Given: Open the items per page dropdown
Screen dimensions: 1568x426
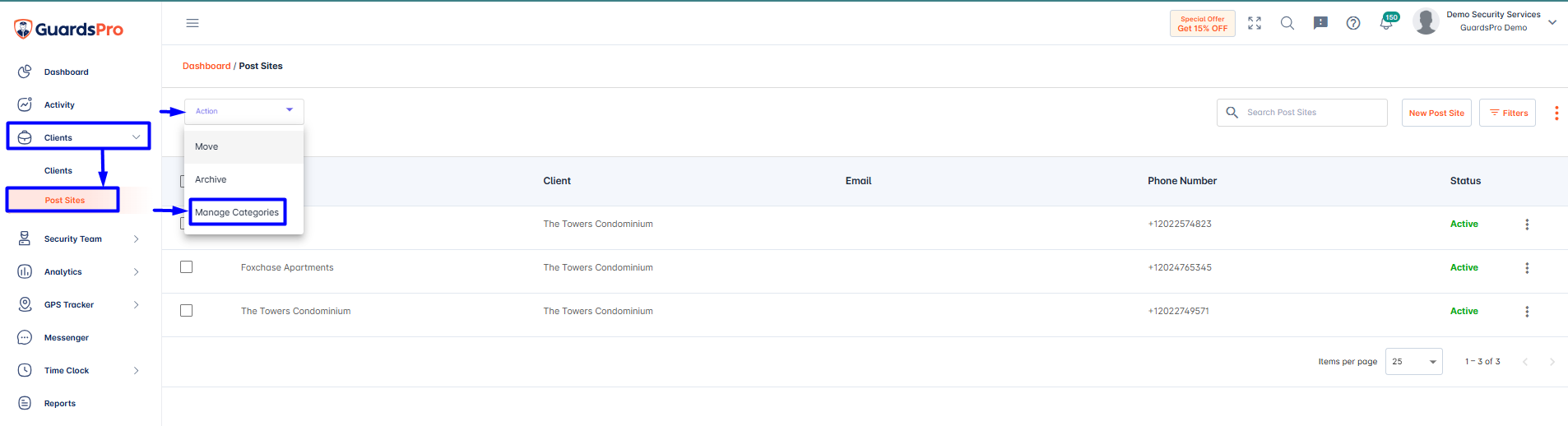Looking at the screenshot, I should pos(1414,362).
